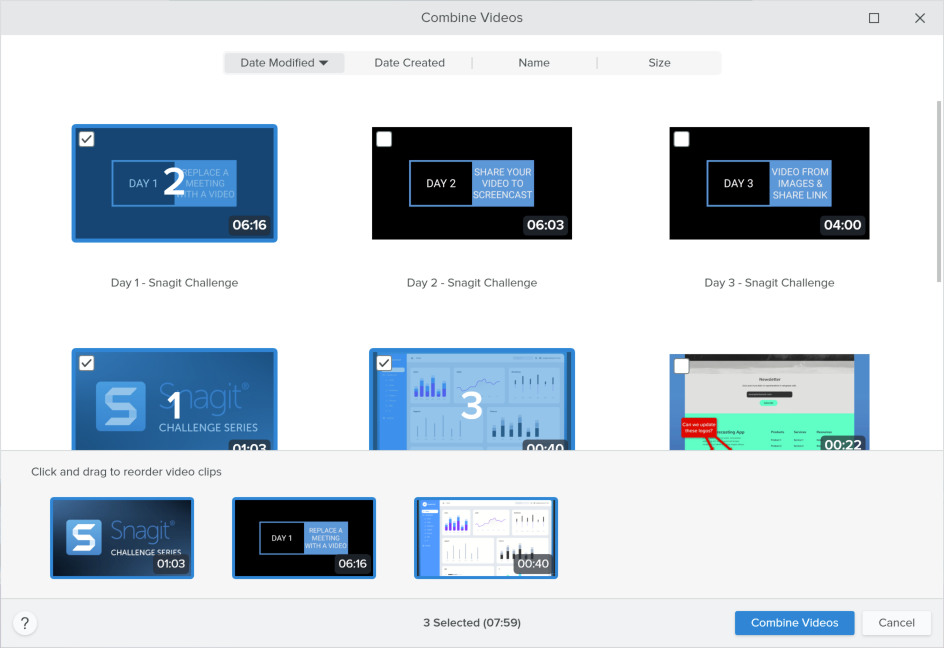Screen dimensions: 944x648
Task: Sort videos by Date Created
Action: [409, 63]
